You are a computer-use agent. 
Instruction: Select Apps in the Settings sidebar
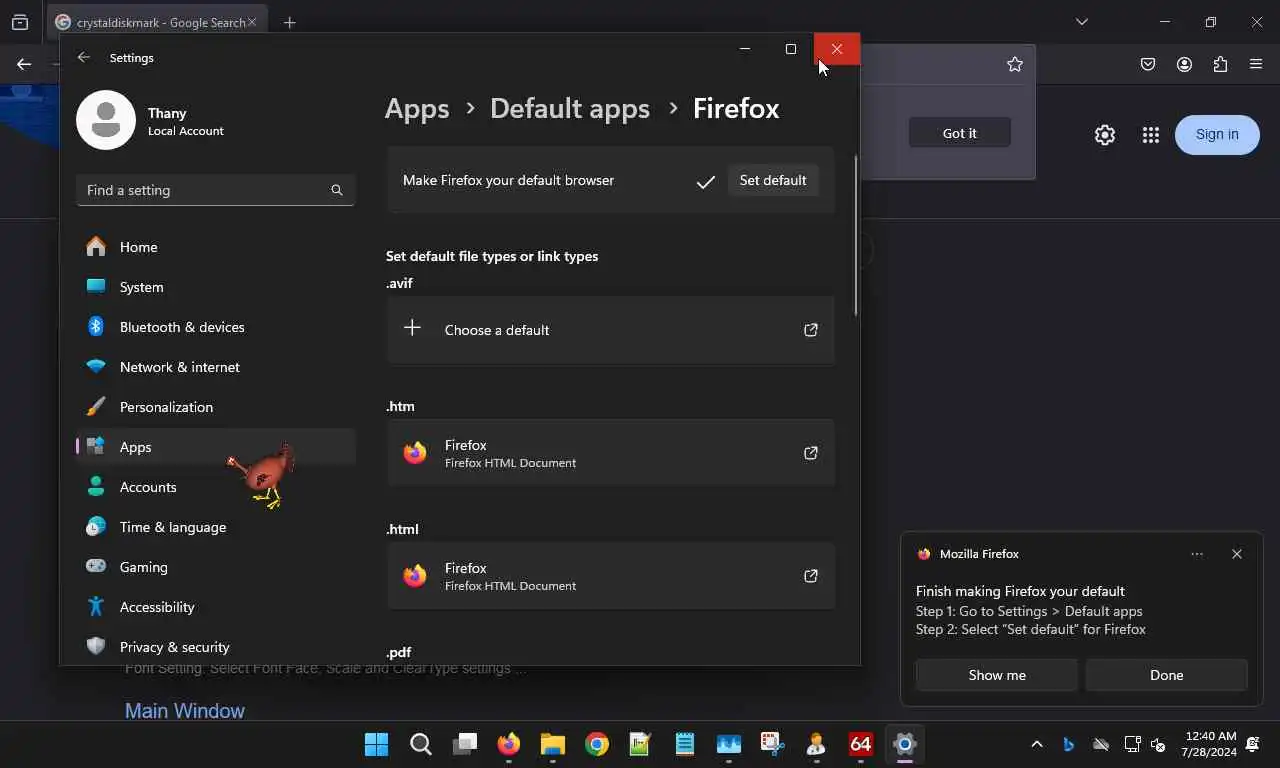215,447
